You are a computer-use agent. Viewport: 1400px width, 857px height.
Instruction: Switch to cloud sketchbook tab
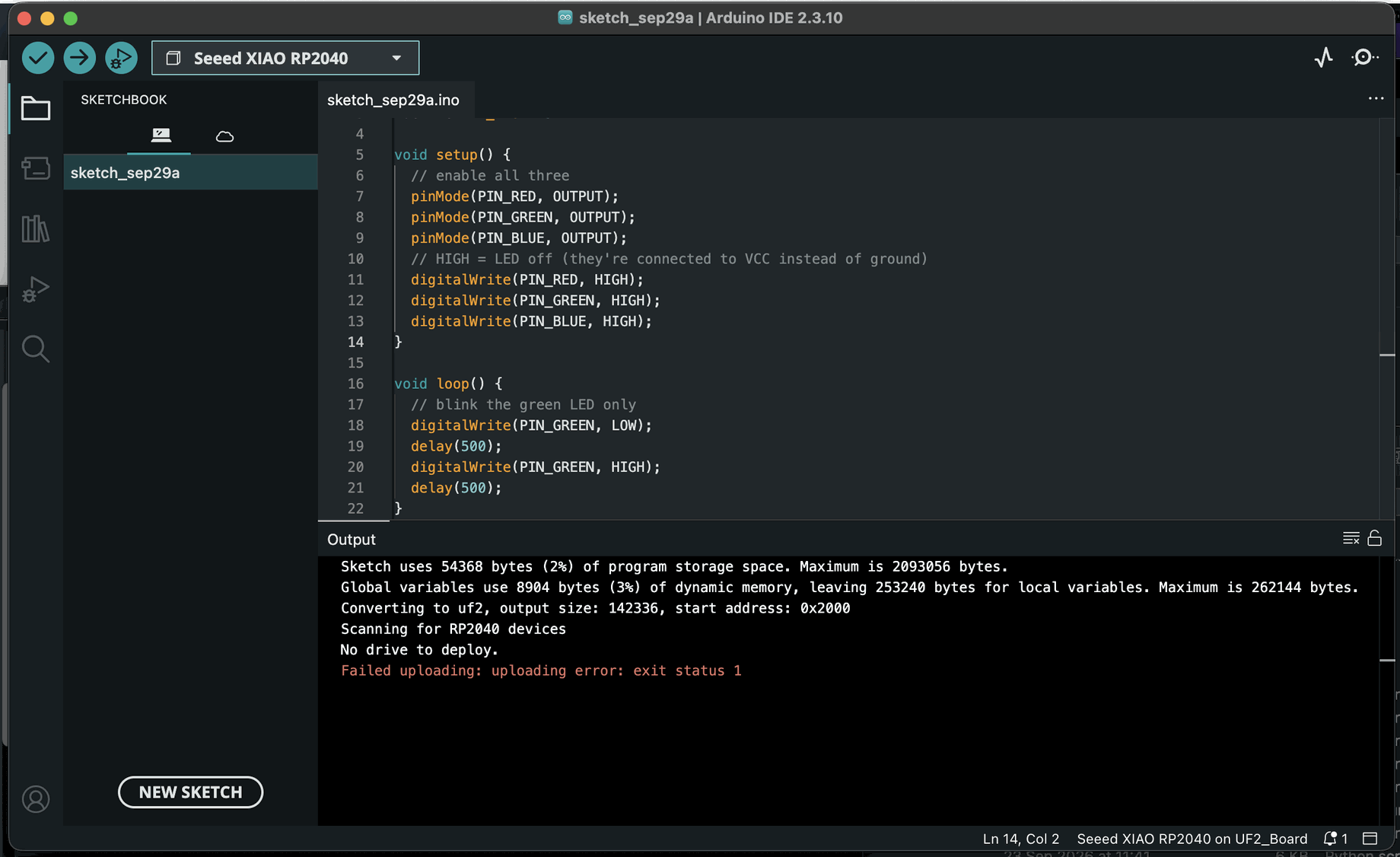(224, 136)
